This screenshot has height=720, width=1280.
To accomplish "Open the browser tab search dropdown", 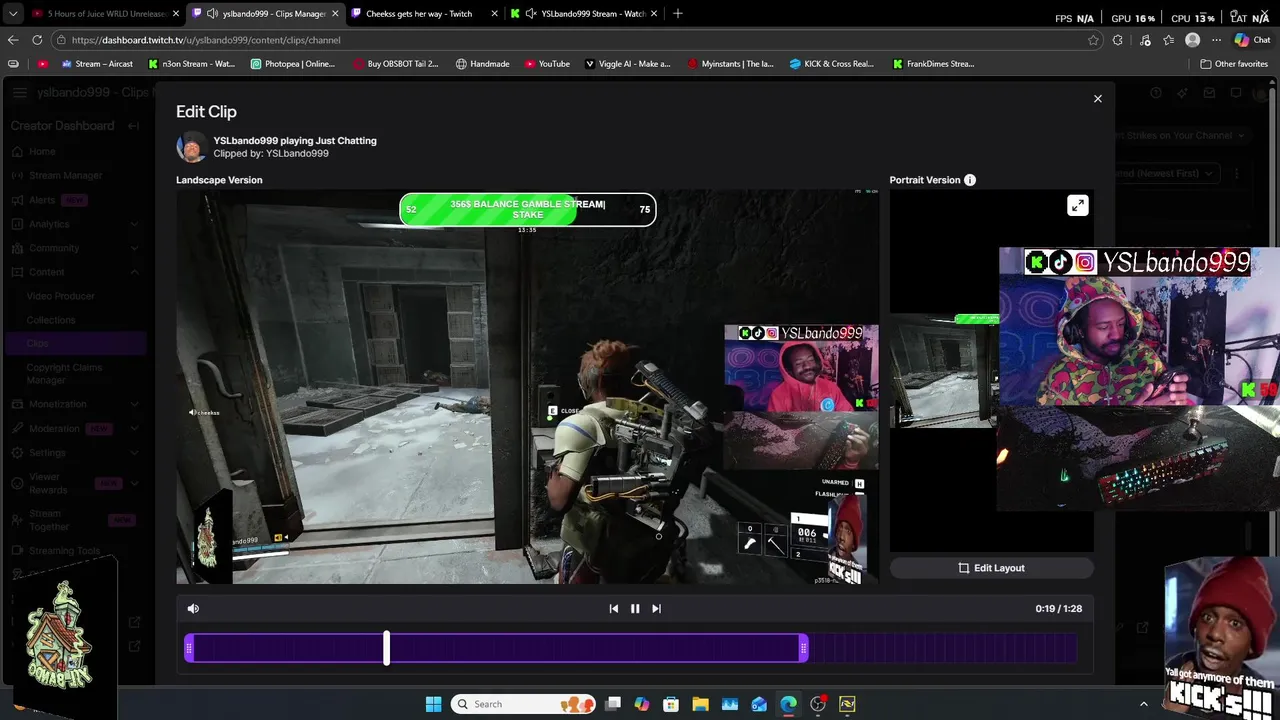I will pyautogui.click(x=13, y=14).
